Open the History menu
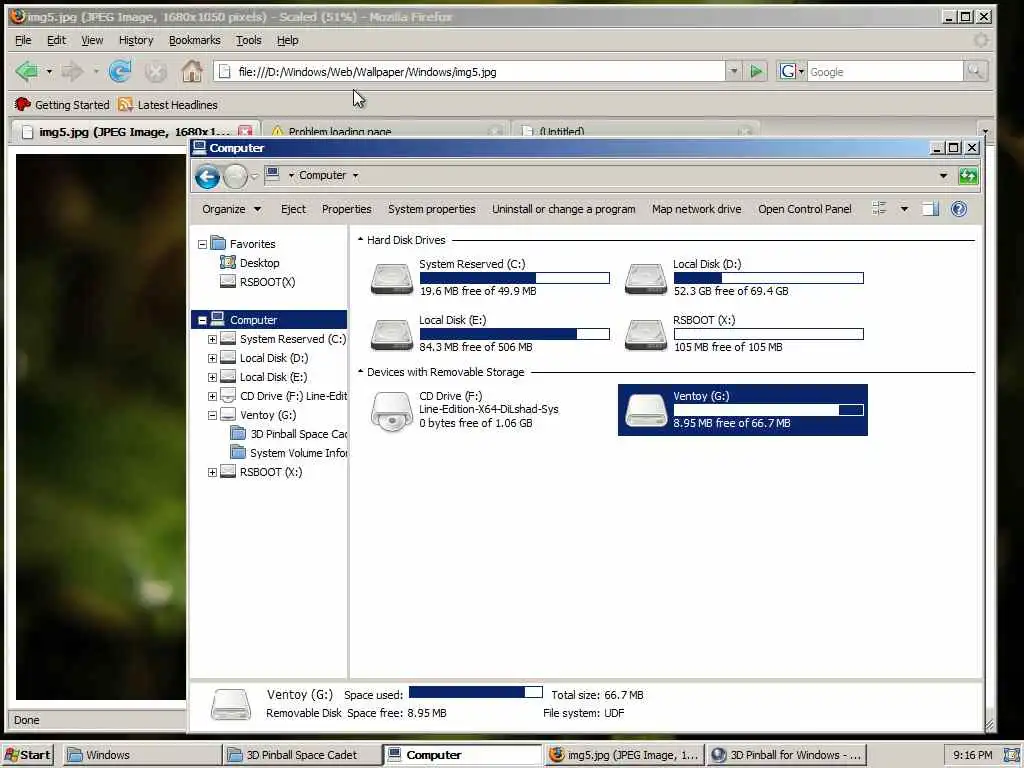The image size is (1024, 768). point(136,40)
